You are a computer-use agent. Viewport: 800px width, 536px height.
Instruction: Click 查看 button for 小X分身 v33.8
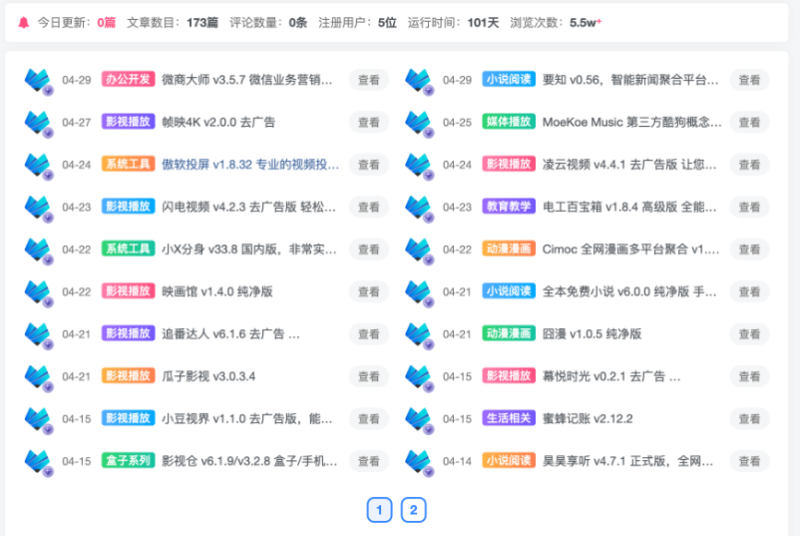(x=369, y=249)
